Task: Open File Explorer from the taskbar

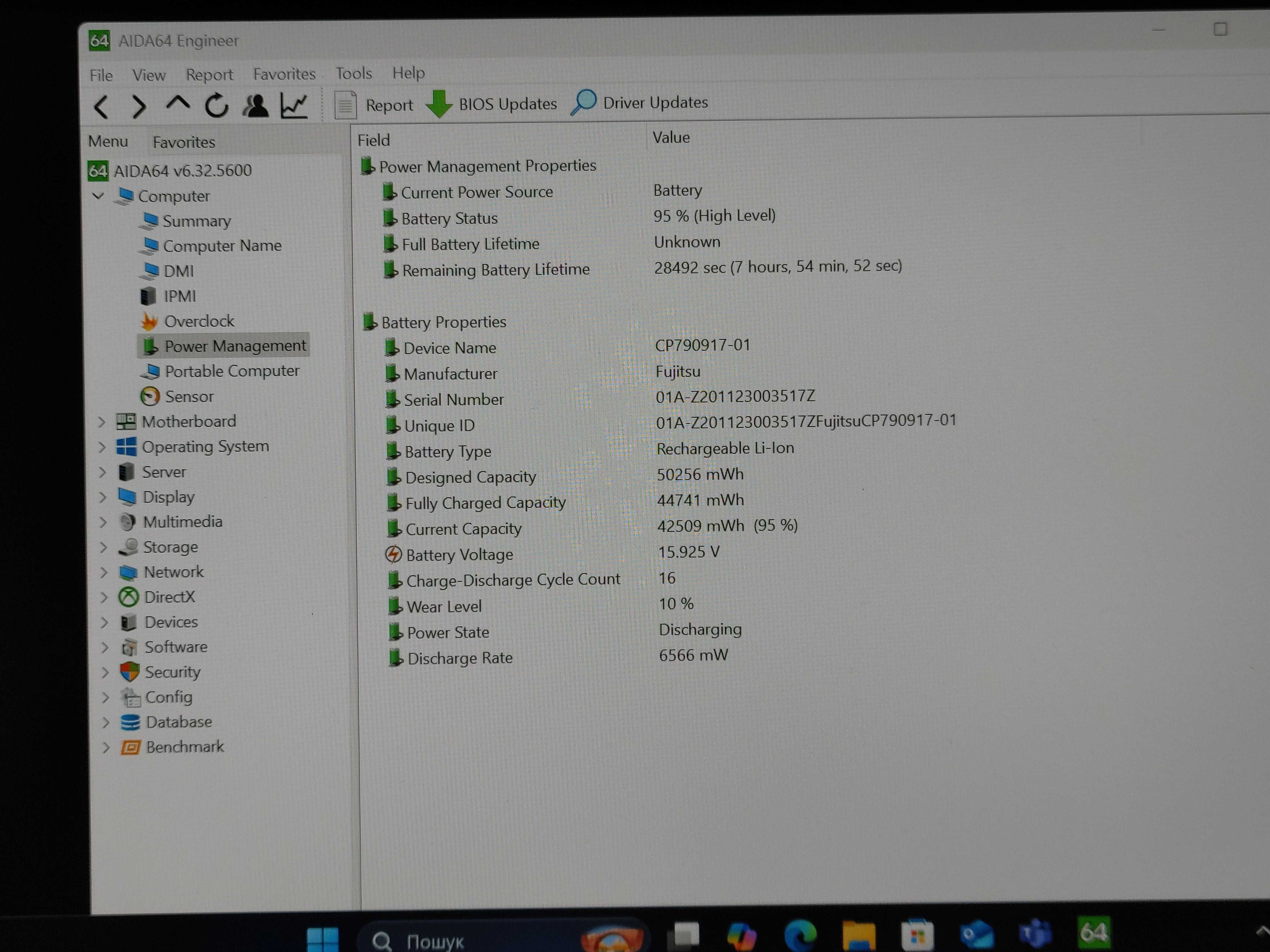Action: point(858,935)
